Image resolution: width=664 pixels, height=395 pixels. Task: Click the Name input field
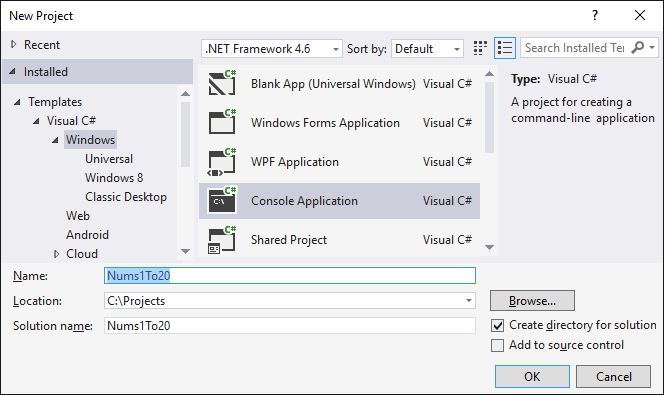290,276
